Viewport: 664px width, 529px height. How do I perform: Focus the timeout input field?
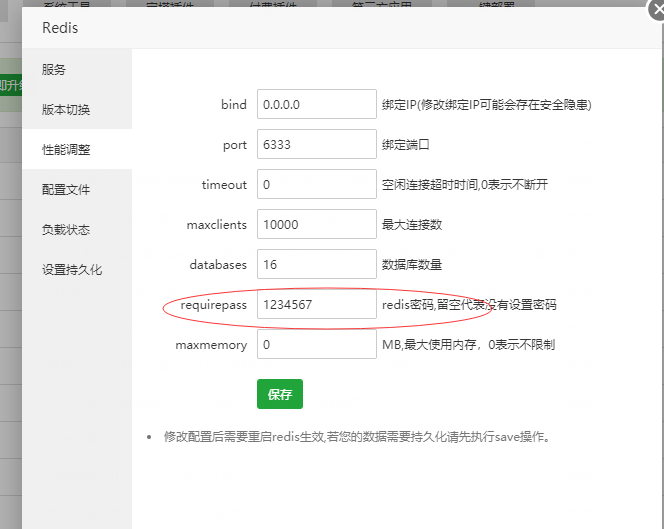317,184
